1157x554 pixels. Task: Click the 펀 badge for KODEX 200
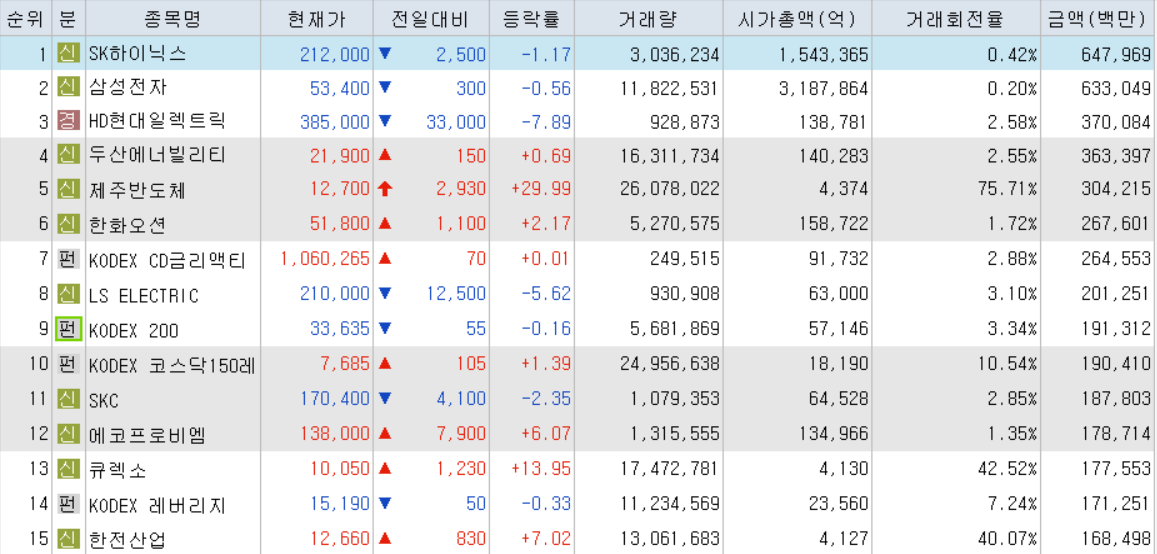click(68, 329)
